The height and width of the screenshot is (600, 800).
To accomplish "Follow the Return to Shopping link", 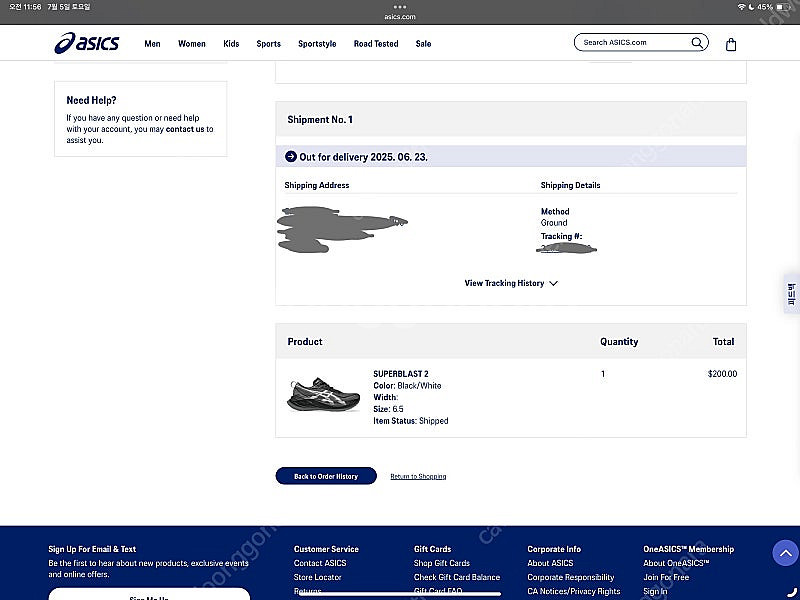I will [418, 477].
